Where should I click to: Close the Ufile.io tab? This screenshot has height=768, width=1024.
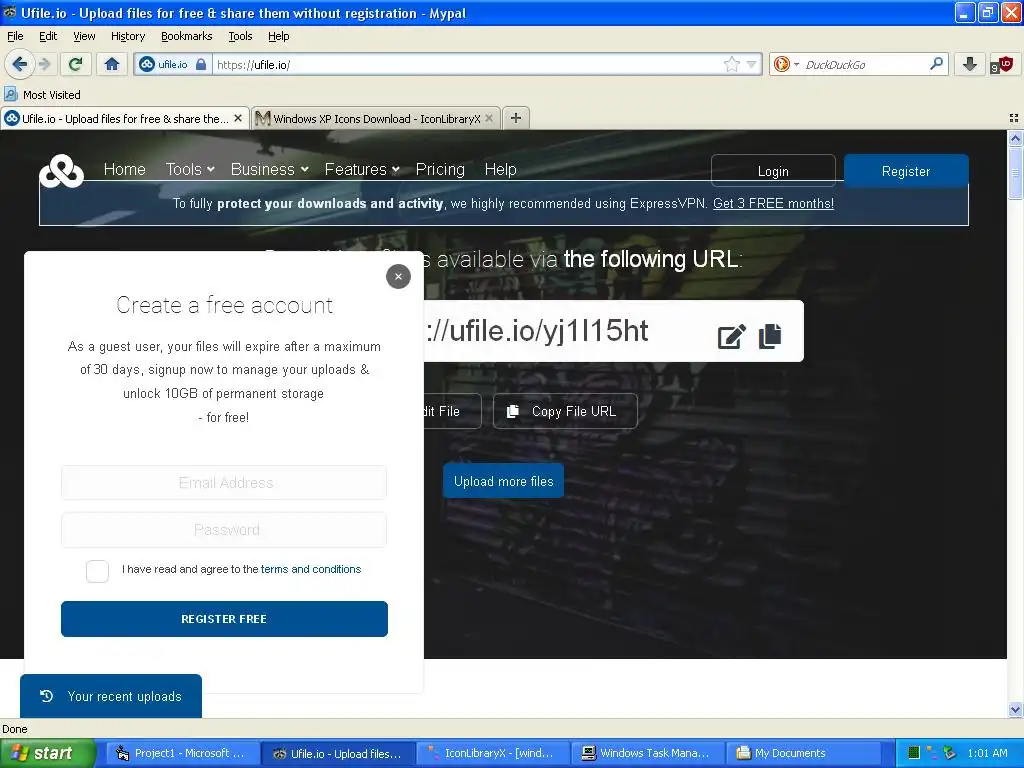(238, 118)
